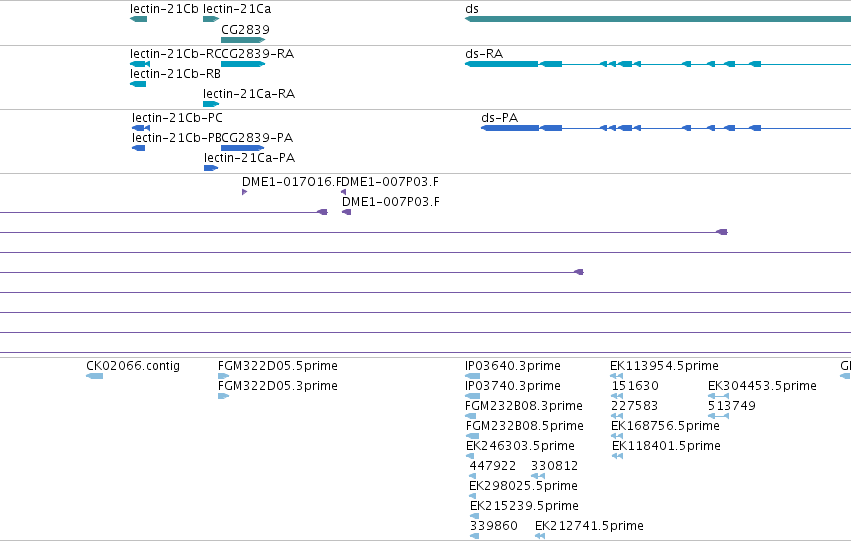Click the EK304453.5prime EST glyph
Image resolution: width=851 pixels, height=541 pixels.
click(719, 396)
